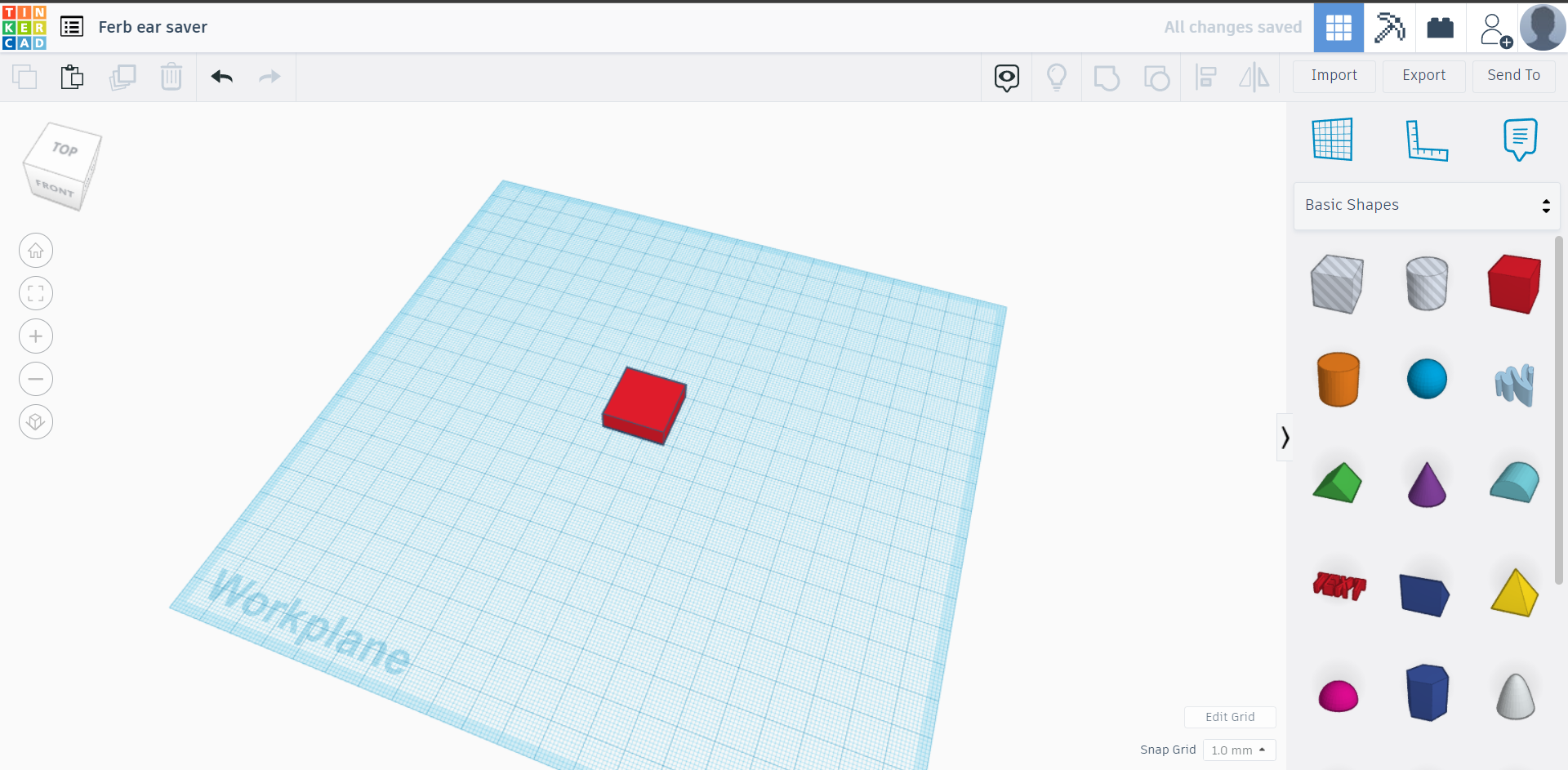Open the Ruler tool panel icon
Image resolution: width=1568 pixels, height=770 pixels.
pos(1428,140)
